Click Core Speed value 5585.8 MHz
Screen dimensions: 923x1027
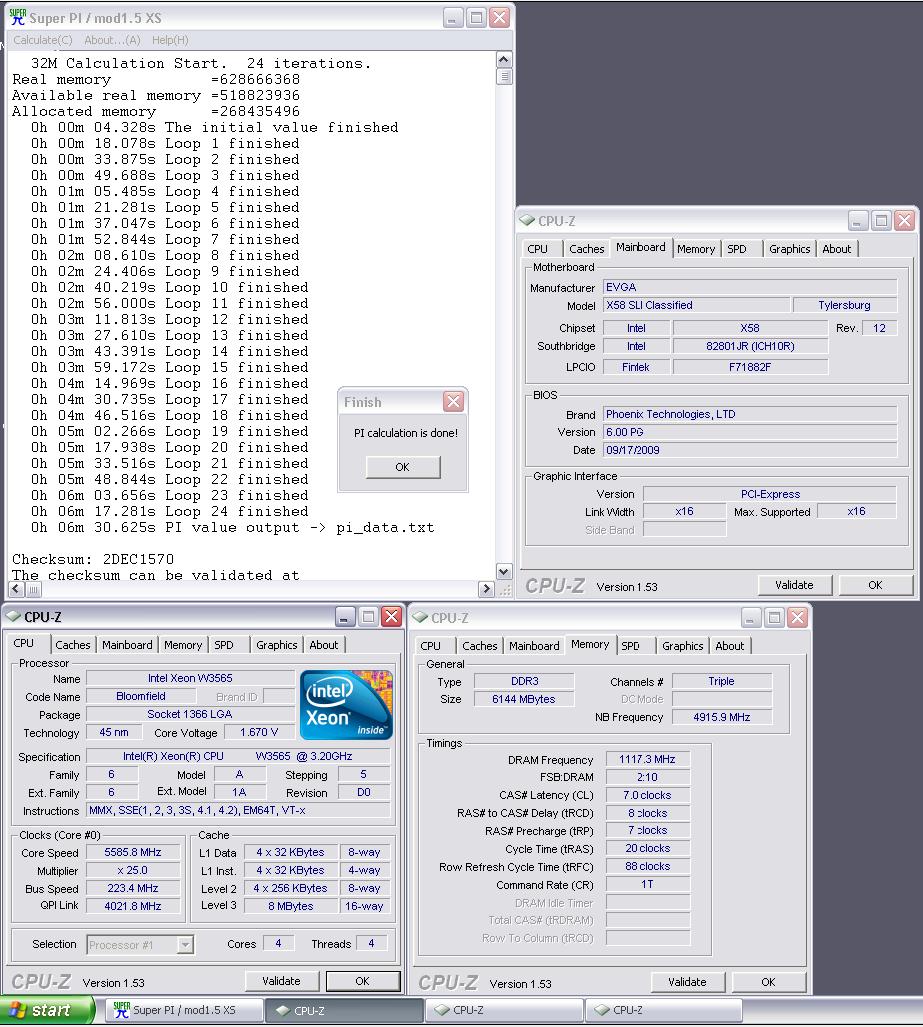tap(133, 852)
